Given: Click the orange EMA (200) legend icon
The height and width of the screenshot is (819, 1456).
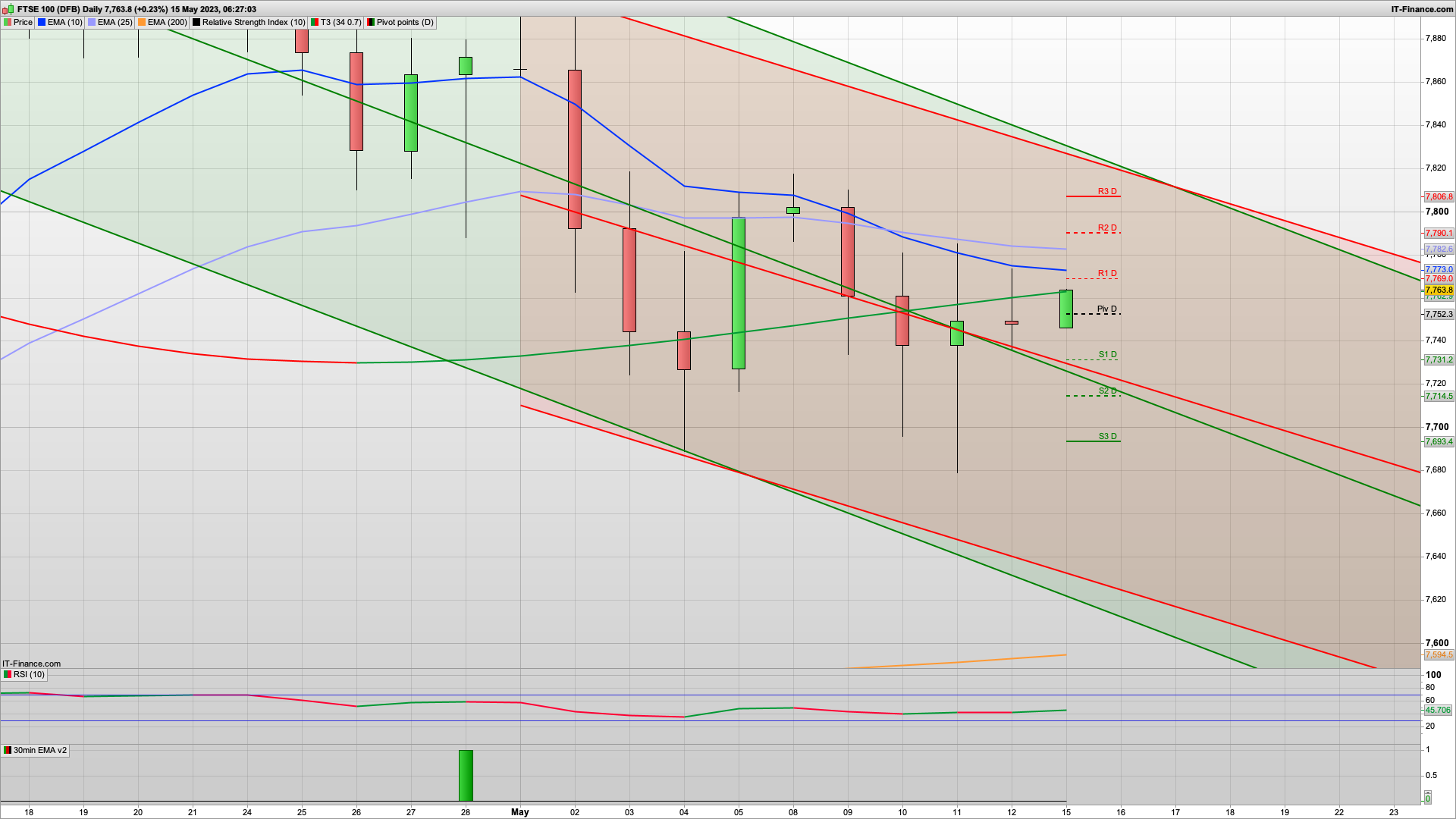Looking at the screenshot, I should (x=142, y=22).
